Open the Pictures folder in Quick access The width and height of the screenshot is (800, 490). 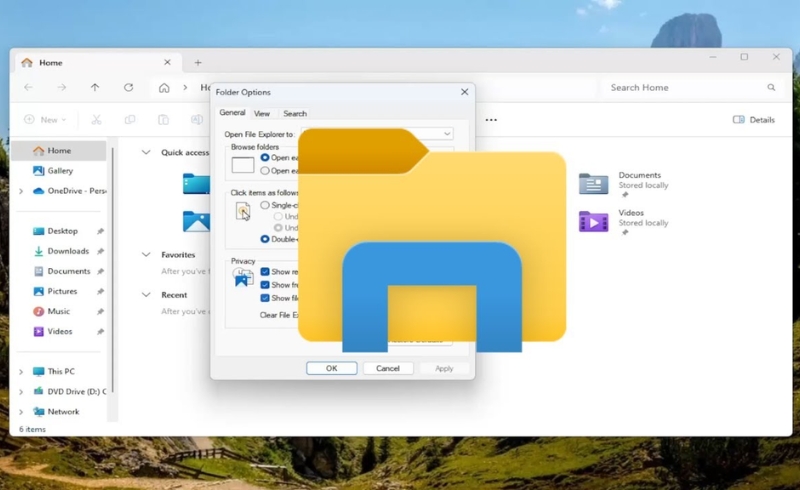tap(196, 221)
